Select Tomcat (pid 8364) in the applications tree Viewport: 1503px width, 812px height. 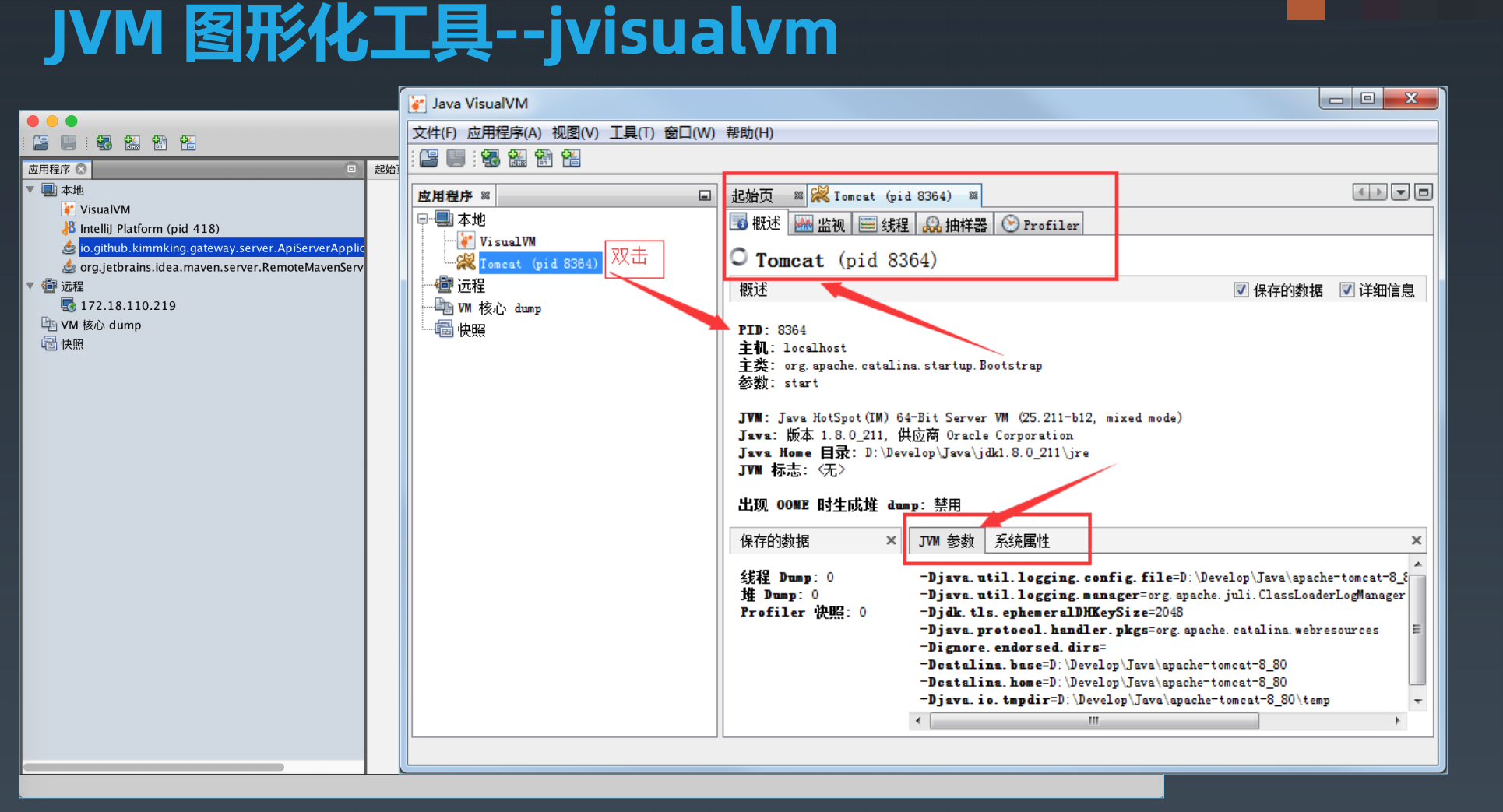tap(539, 264)
